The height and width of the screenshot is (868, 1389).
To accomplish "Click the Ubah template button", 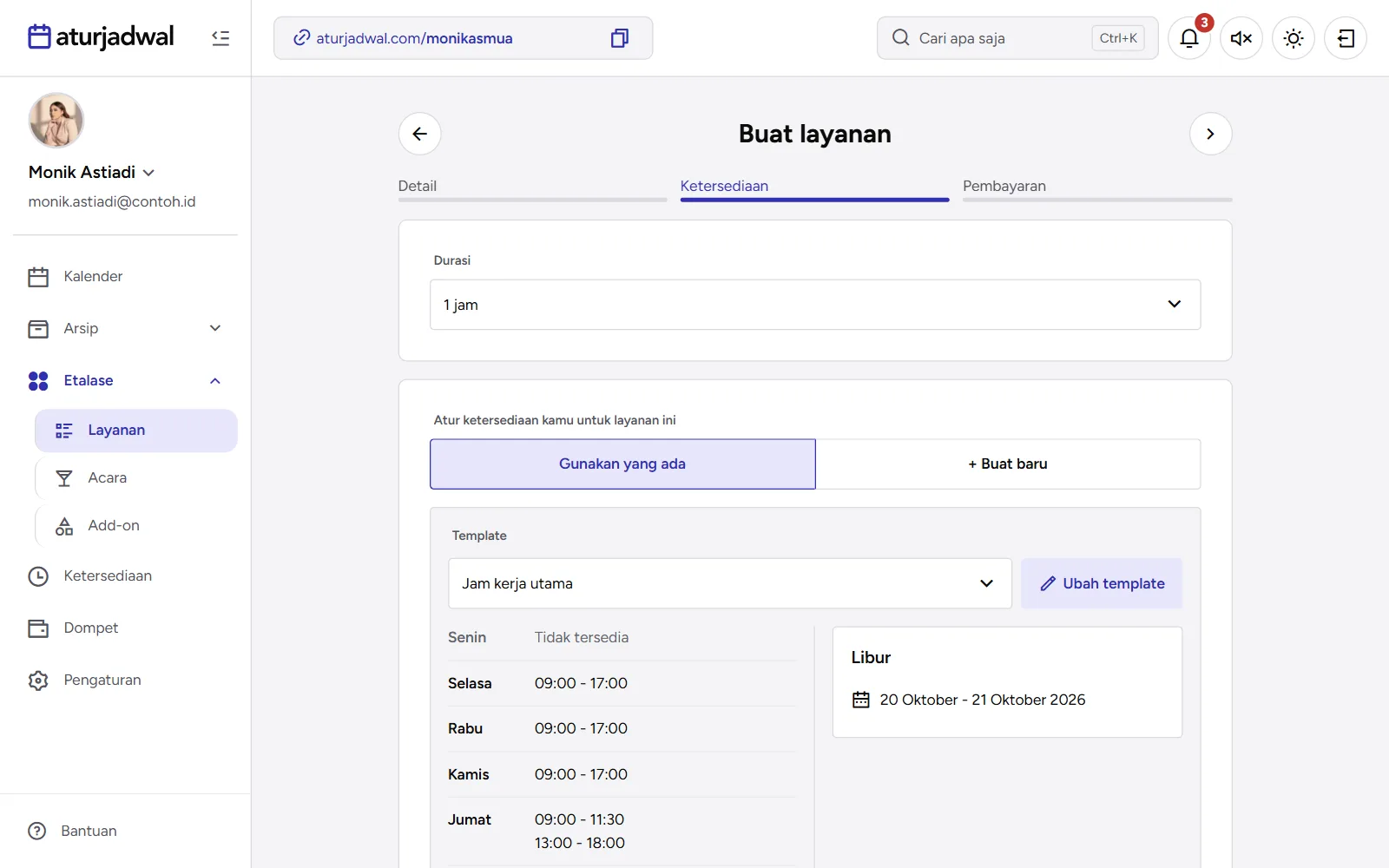I will tap(1102, 583).
